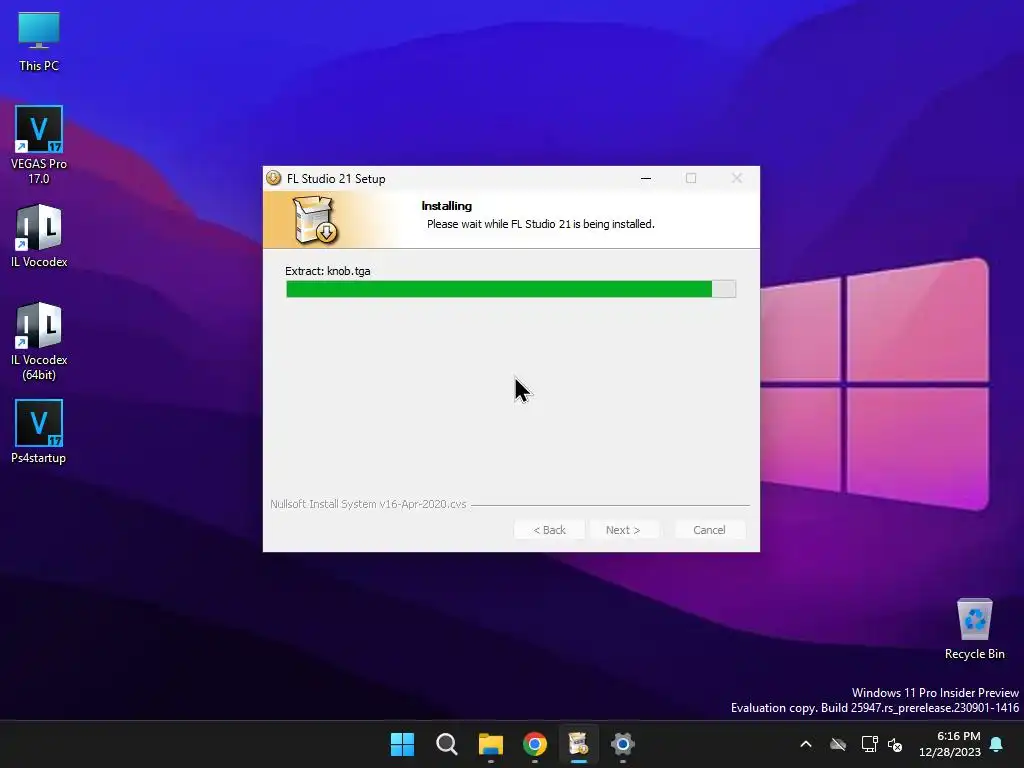The width and height of the screenshot is (1024, 768).
Task: Select the VEGAS Pro 17.0 desktop shortcut
Action: pyautogui.click(x=39, y=145)
